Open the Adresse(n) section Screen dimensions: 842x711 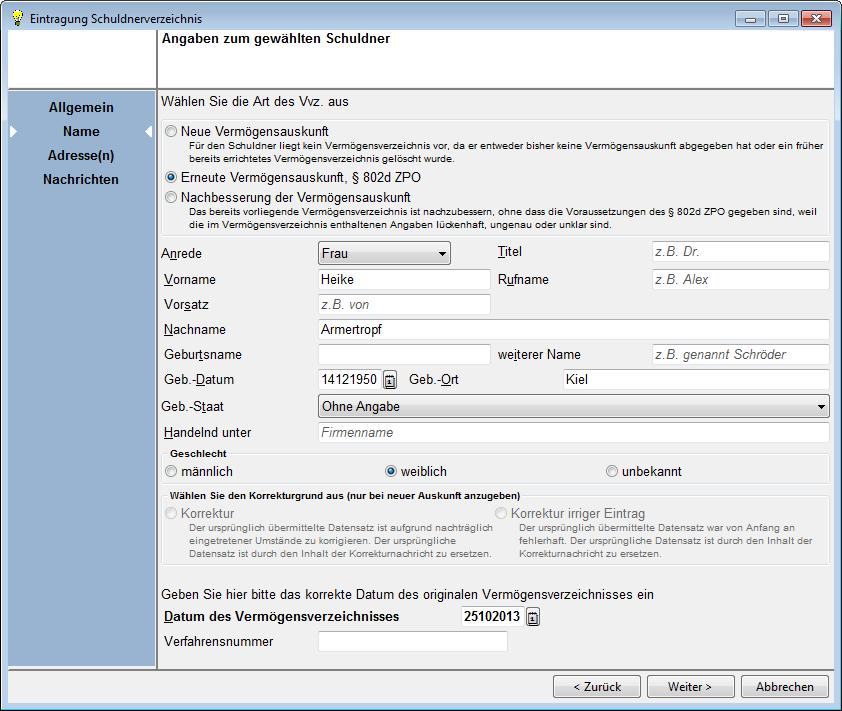pyautogui.click(x=81, y=156)
